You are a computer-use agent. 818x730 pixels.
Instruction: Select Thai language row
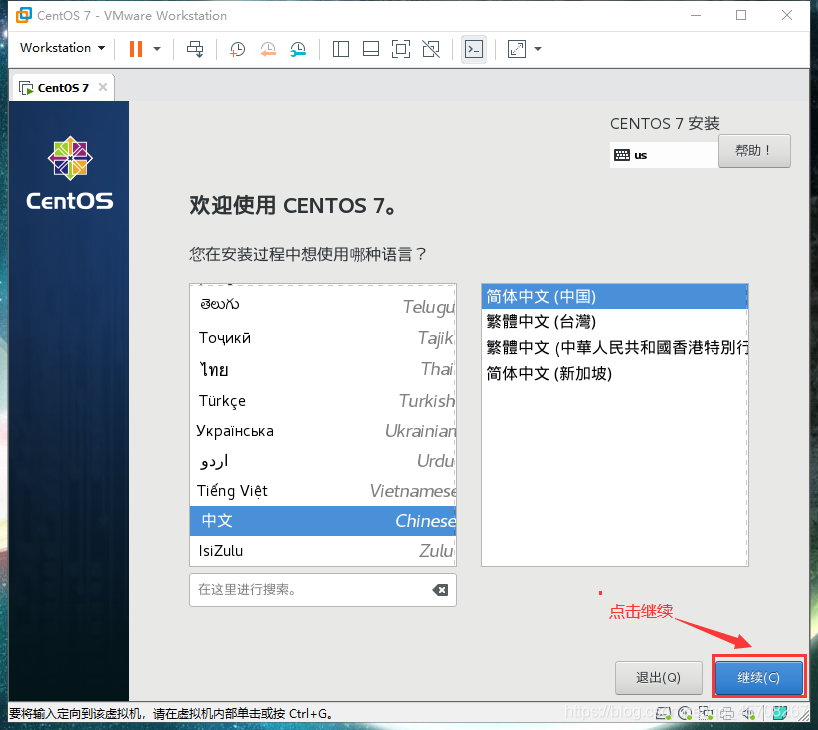pos(323,369)
